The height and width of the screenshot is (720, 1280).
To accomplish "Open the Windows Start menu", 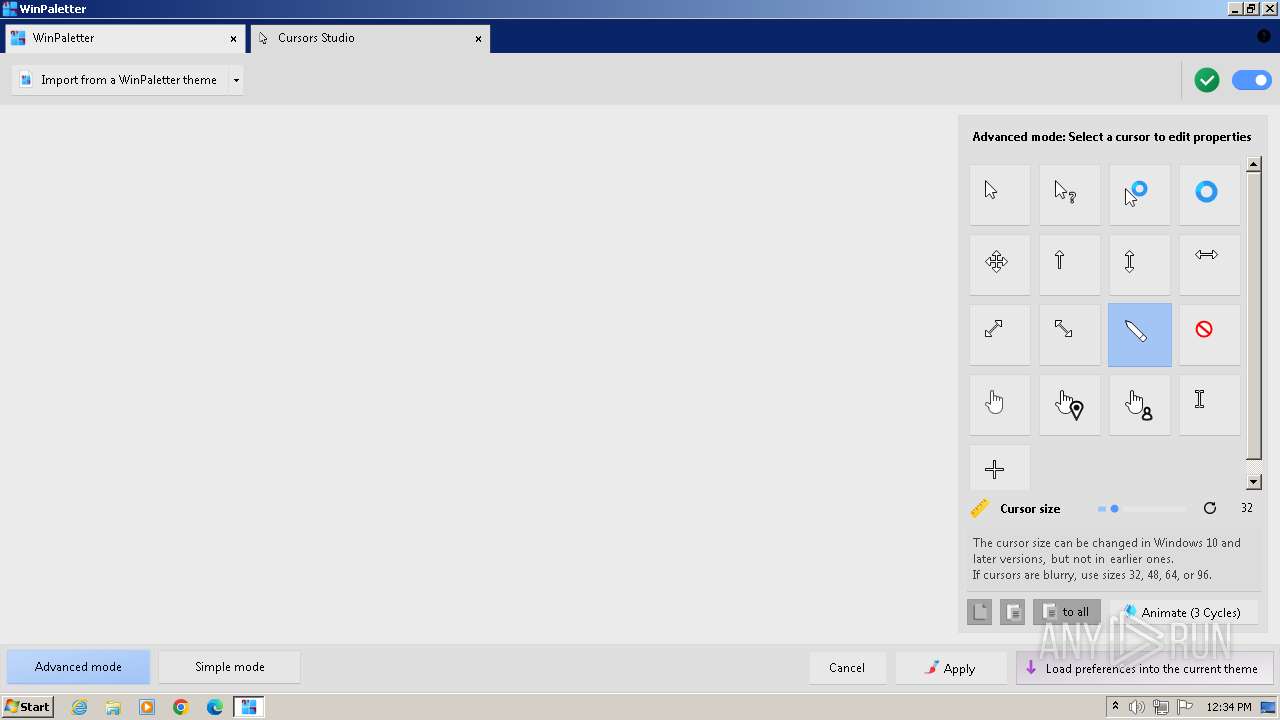I will pos(28,707).
